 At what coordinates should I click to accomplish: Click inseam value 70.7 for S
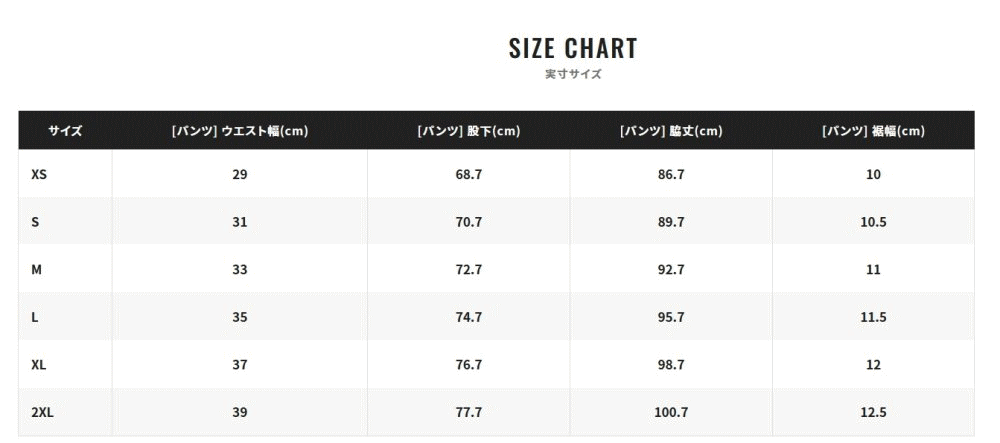coord(469,222)
